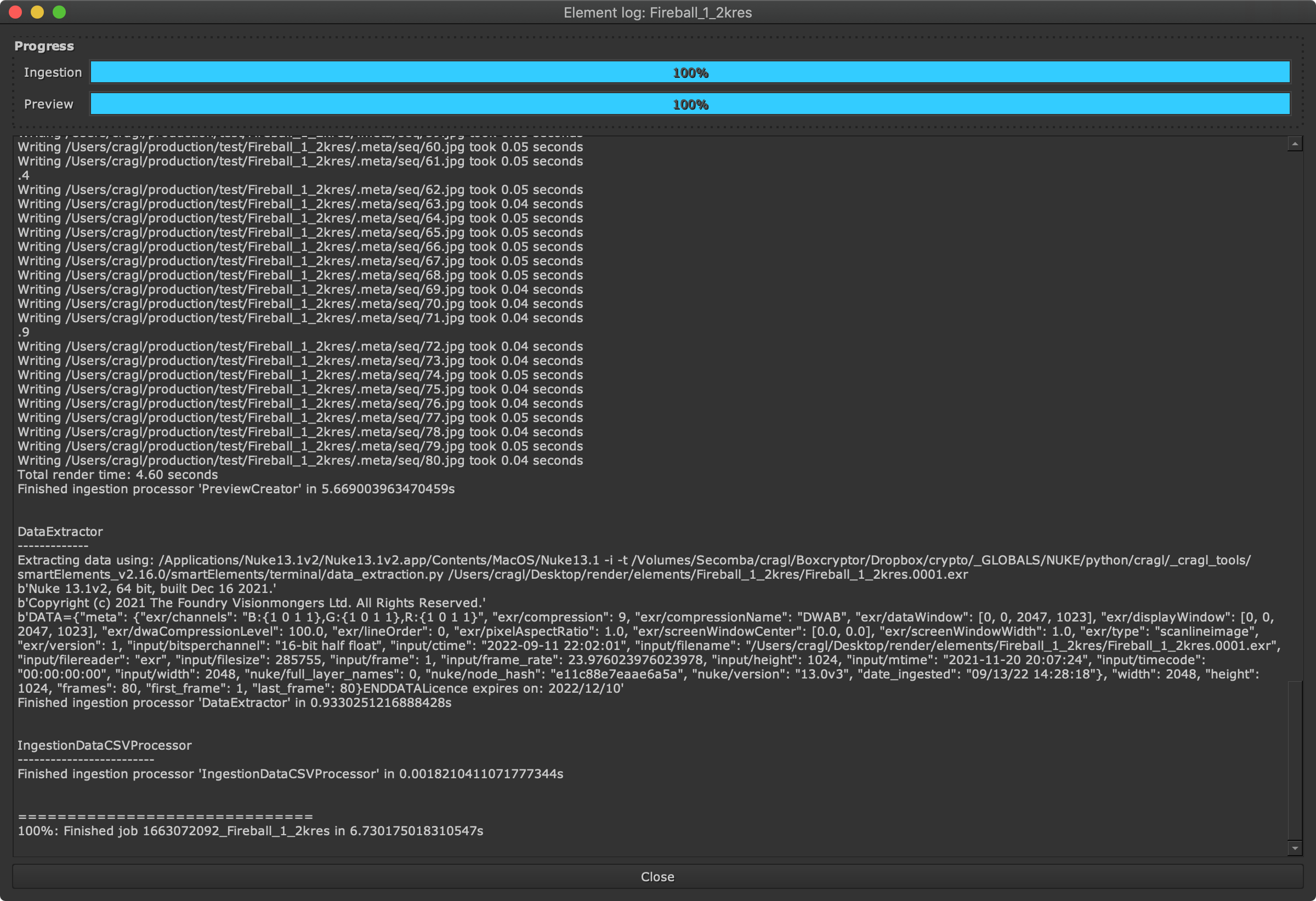The height and width of the screenshot is (901, 1316).
Task: Click the red close window button
Action: pyautogui.click(x=15, y=12)
